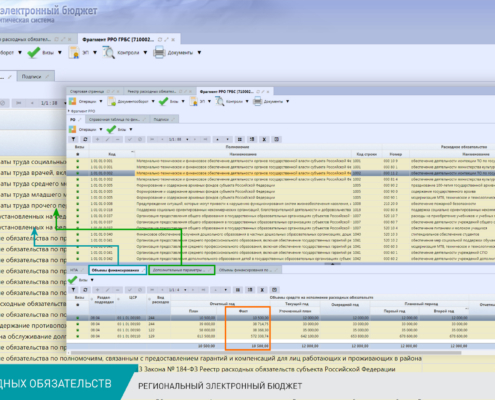Switch to the НПА tab
Screen dimensions: 495x400
coord(74,270)
